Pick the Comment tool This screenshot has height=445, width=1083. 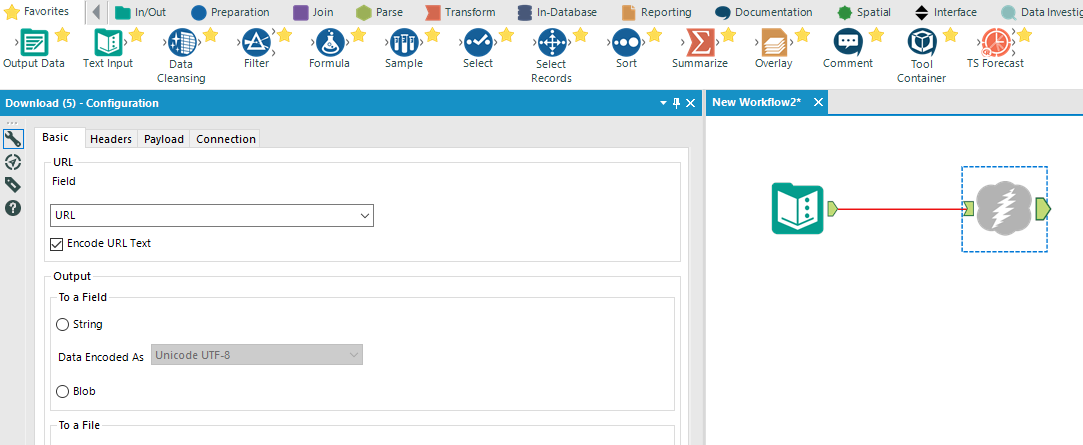coord(847,43)
